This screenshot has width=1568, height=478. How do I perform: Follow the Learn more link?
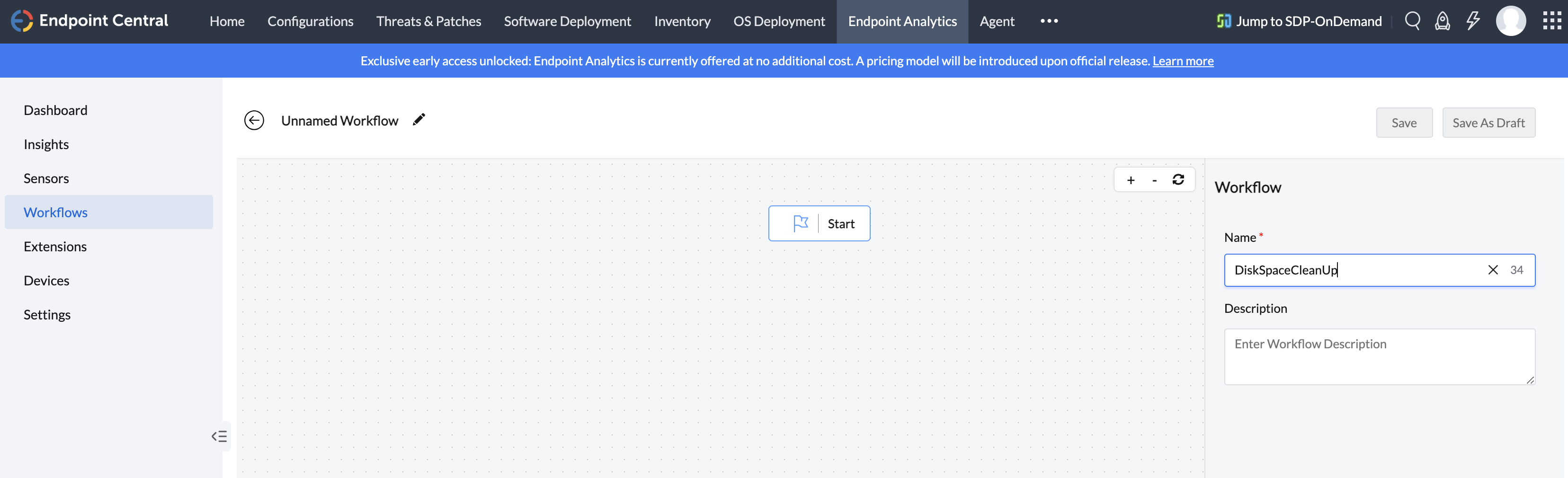pos(1183,61)
